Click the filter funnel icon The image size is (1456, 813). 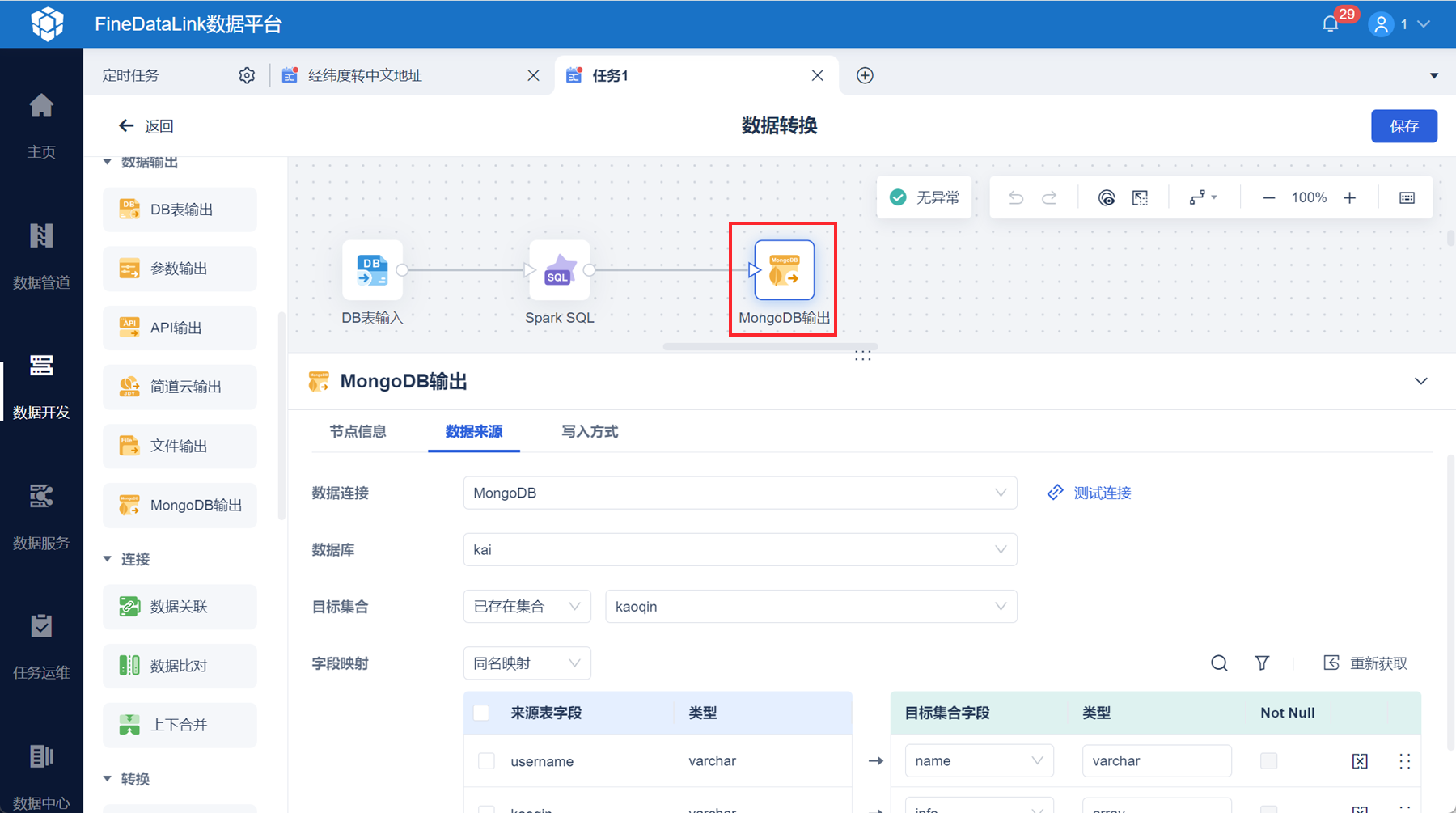[1262, 663]
